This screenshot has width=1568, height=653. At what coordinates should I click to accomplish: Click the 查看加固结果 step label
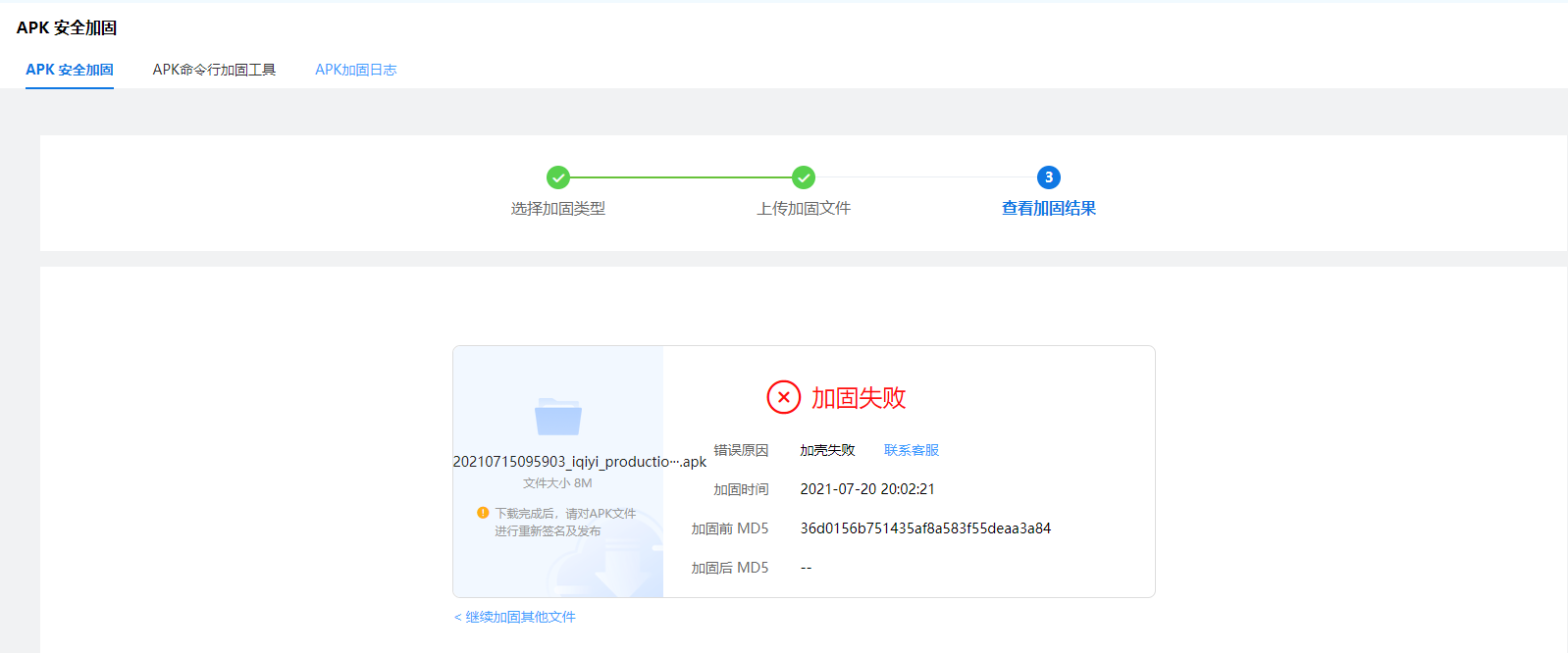(1049, 209)
